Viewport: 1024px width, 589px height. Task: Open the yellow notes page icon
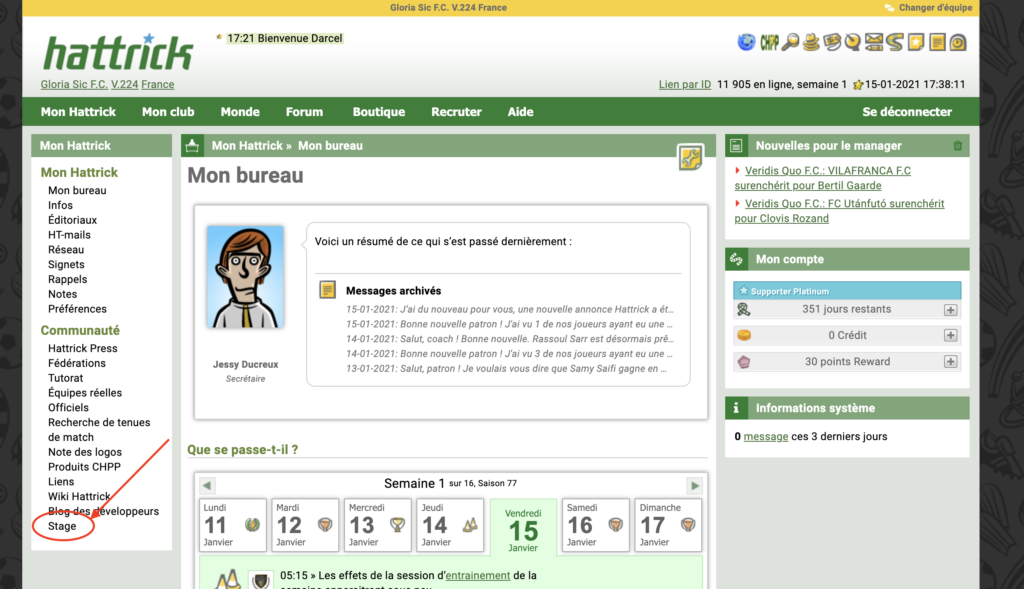(937, 42)
